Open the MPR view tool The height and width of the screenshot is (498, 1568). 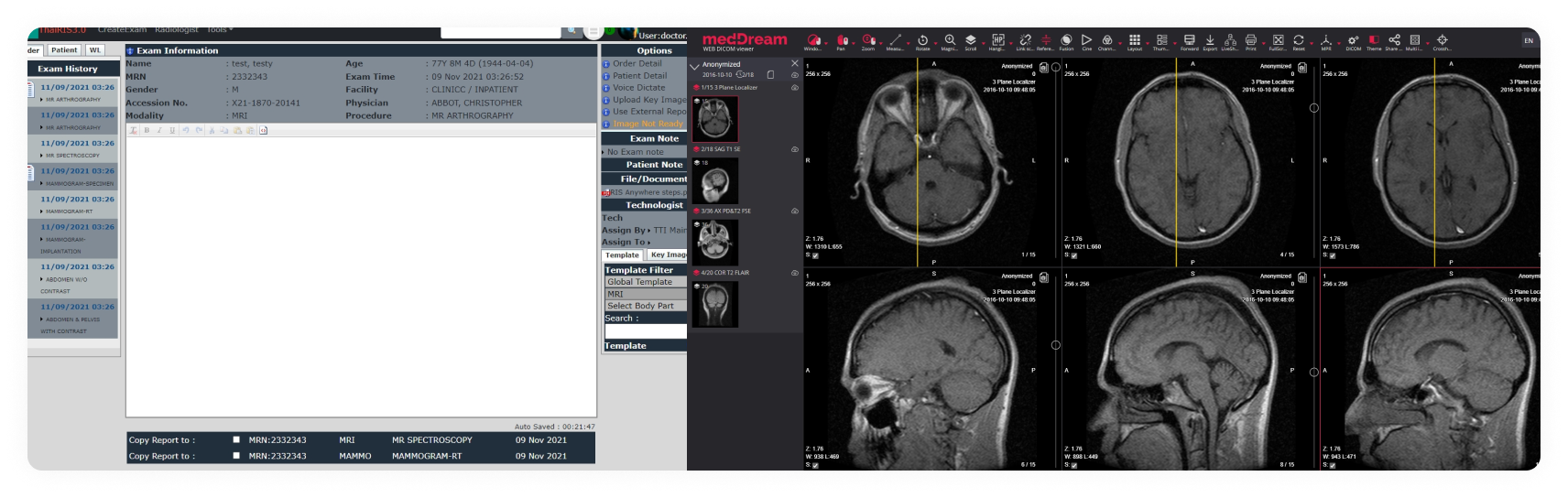[x=1325, y=40]
